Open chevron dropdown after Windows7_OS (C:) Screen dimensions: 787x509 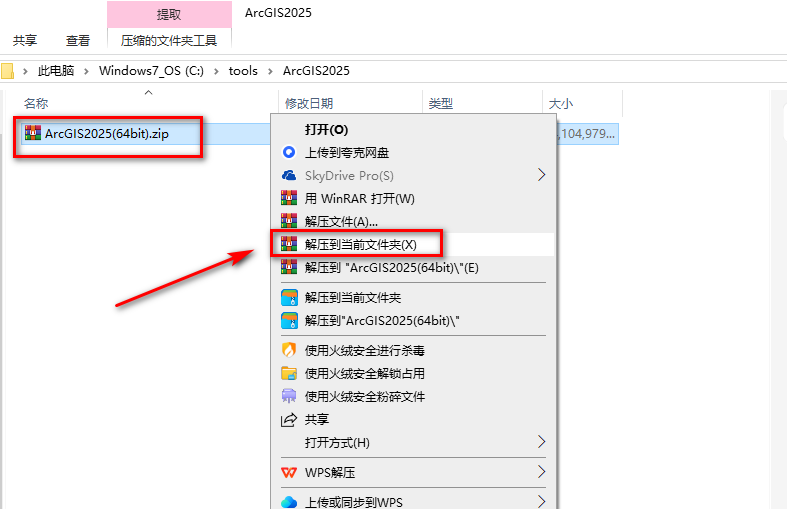pyautogui.click(x=216, y=71)
